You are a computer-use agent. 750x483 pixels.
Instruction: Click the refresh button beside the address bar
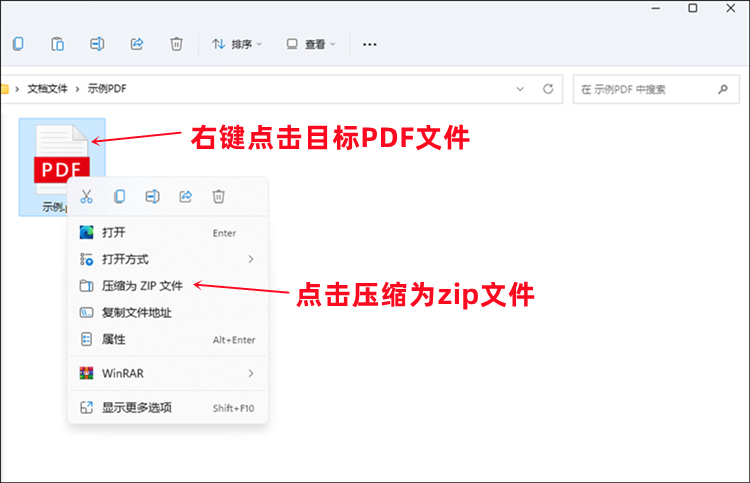(548, 89)
